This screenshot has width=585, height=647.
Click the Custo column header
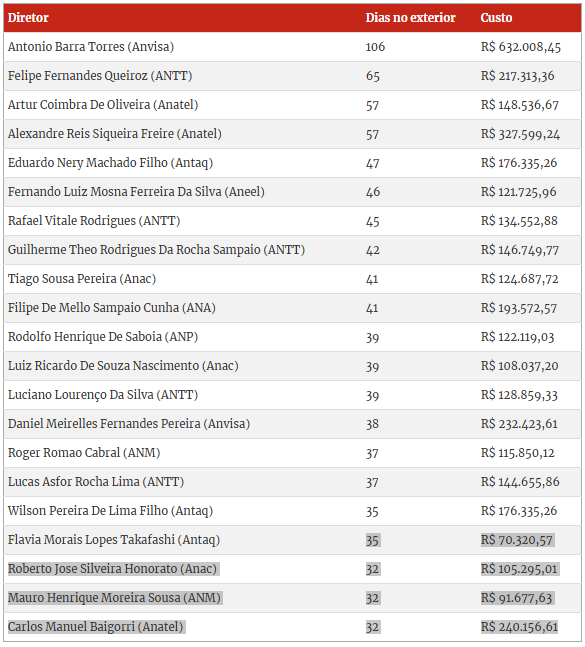click(496, 18)
